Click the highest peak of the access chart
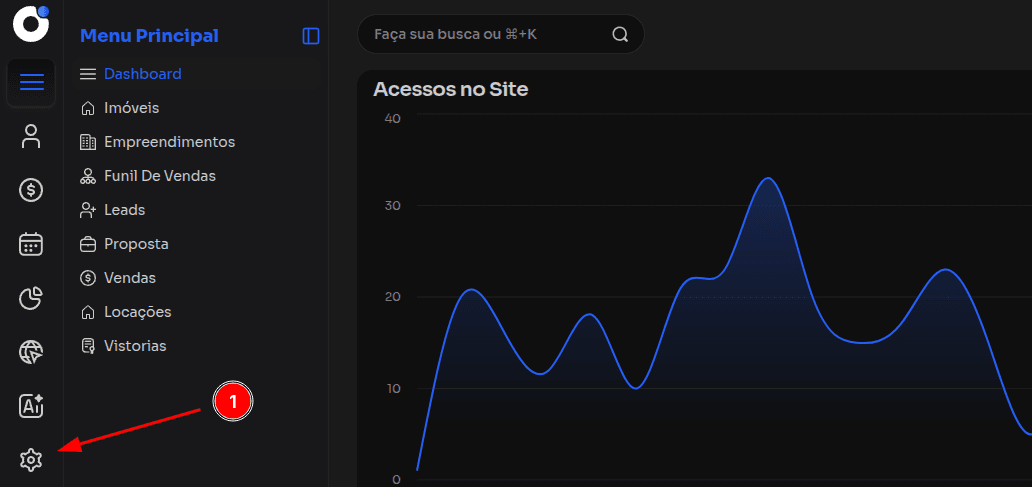 click(767, 178)
